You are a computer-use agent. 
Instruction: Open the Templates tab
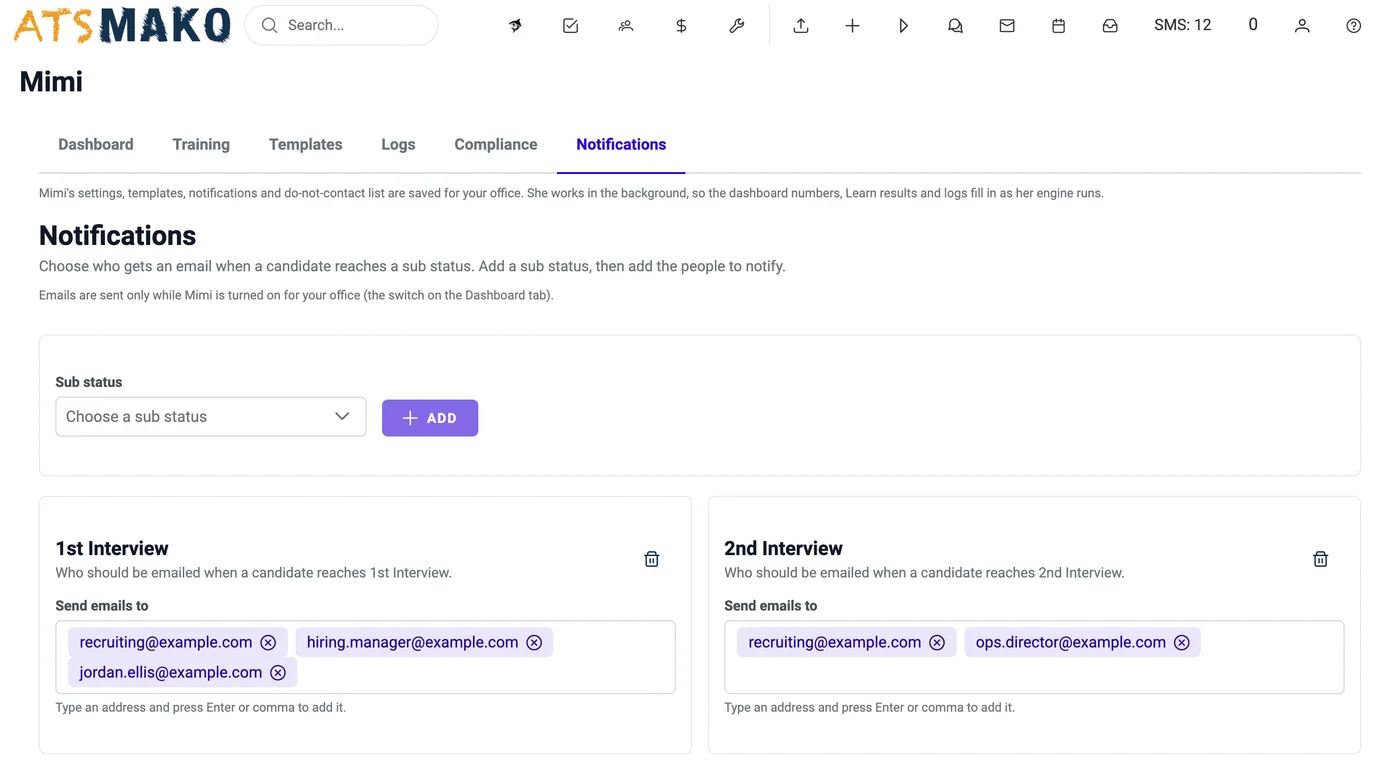[x=306, y=144]
